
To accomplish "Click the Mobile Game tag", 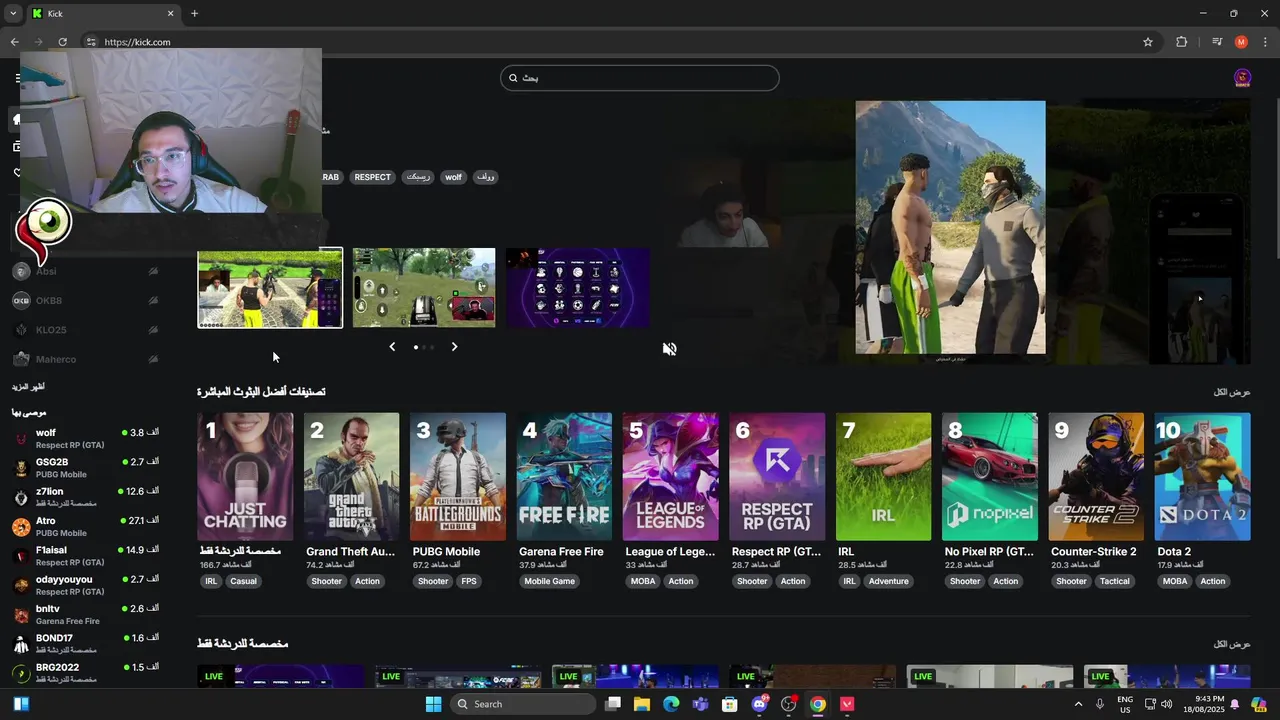I will coord(550,581).
